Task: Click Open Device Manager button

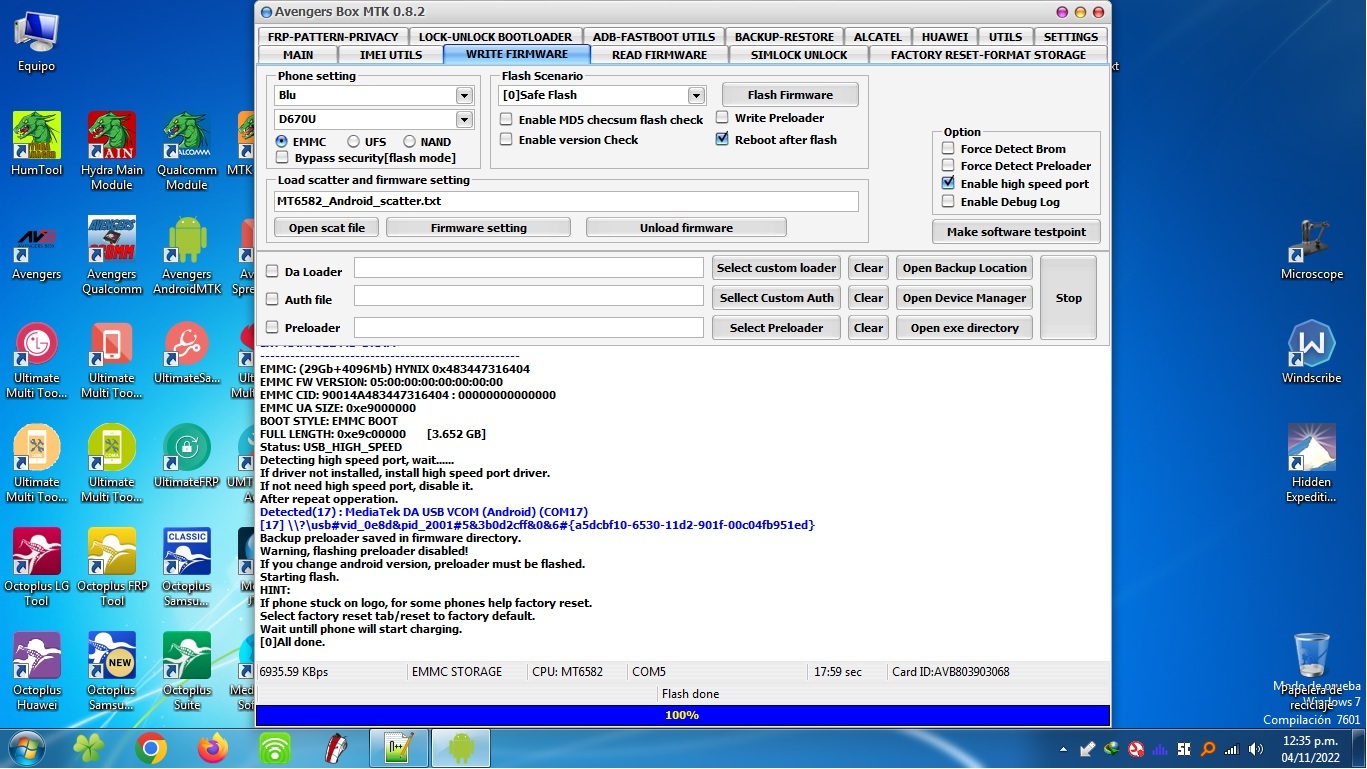Action: click(x=964, y=298)
